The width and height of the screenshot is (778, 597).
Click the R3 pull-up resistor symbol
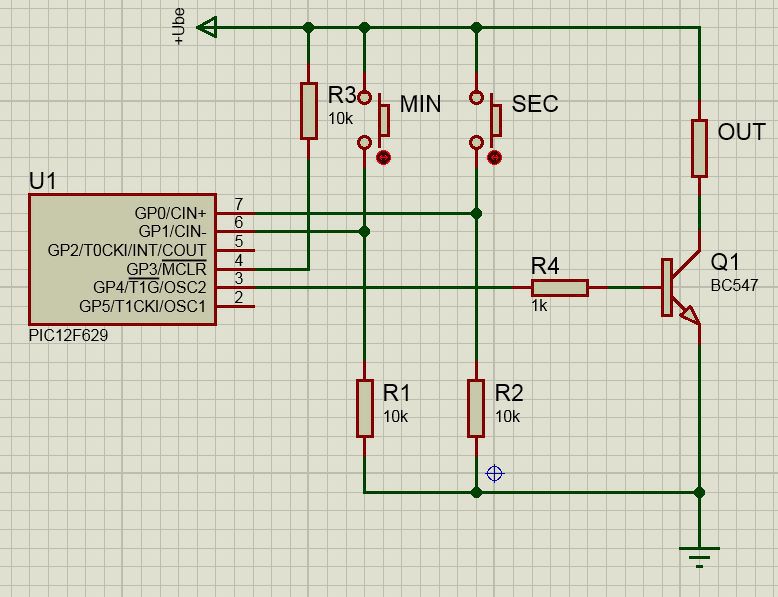309,111
